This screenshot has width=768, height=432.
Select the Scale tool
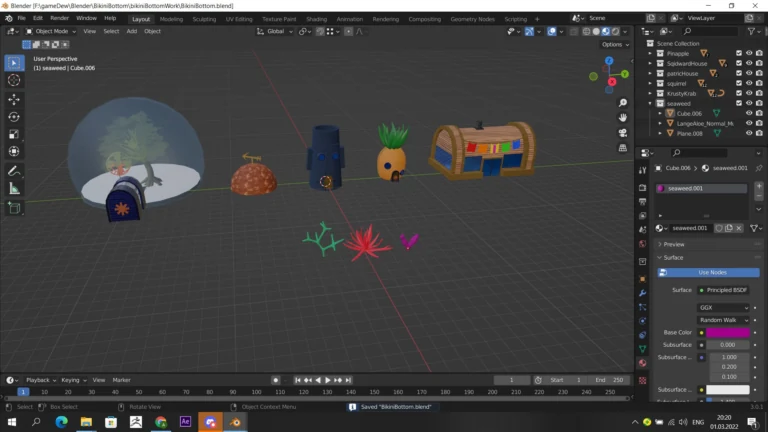[x=14, y=134]
